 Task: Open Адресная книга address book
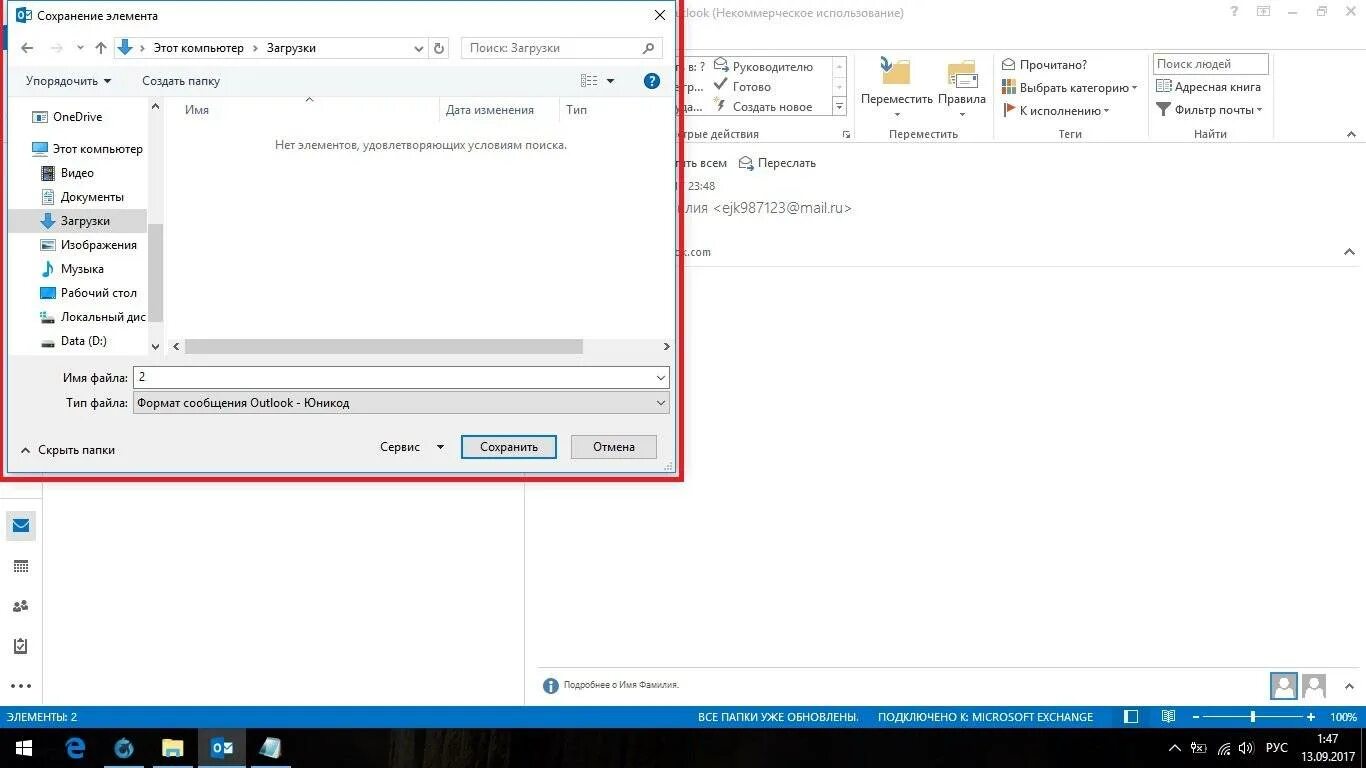click(1208, 87)
